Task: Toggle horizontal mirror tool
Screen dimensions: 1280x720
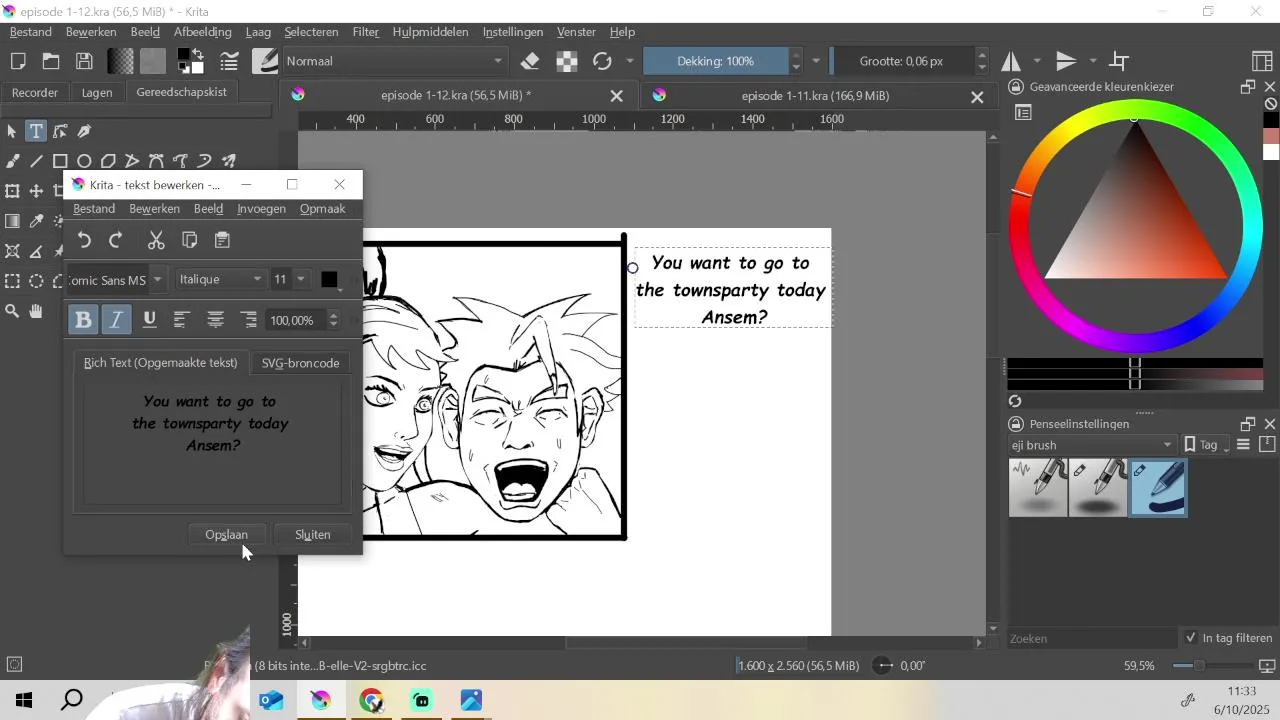Action: (x=1011, y=61)
